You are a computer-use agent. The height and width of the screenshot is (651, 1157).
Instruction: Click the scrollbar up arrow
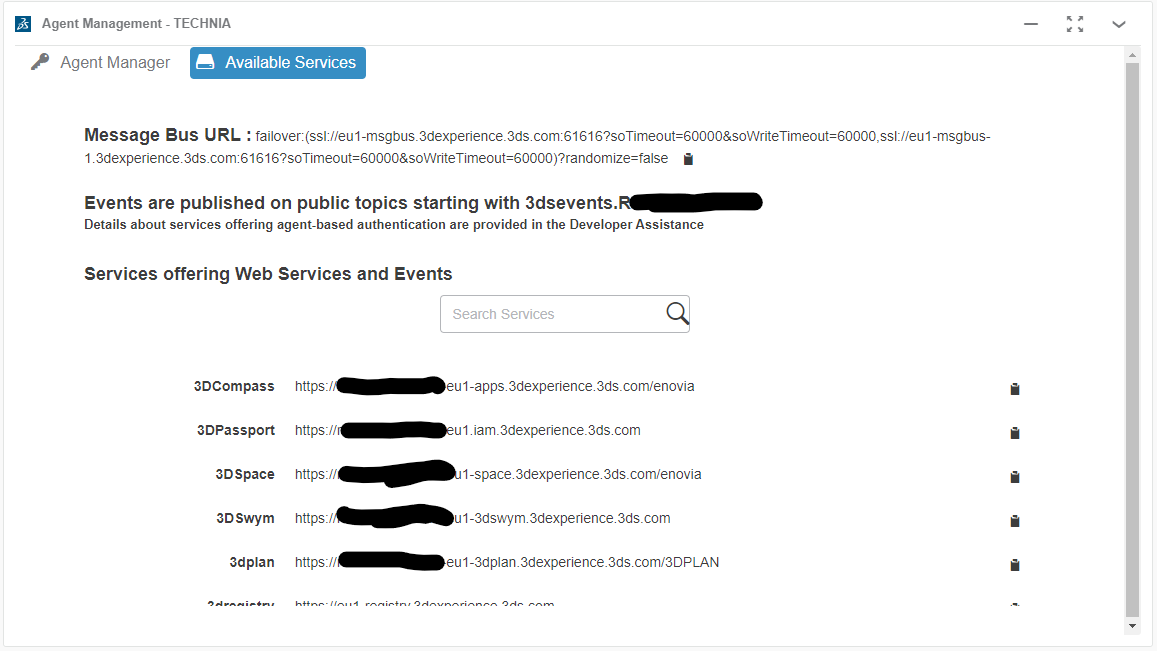tap(1132, 54)
